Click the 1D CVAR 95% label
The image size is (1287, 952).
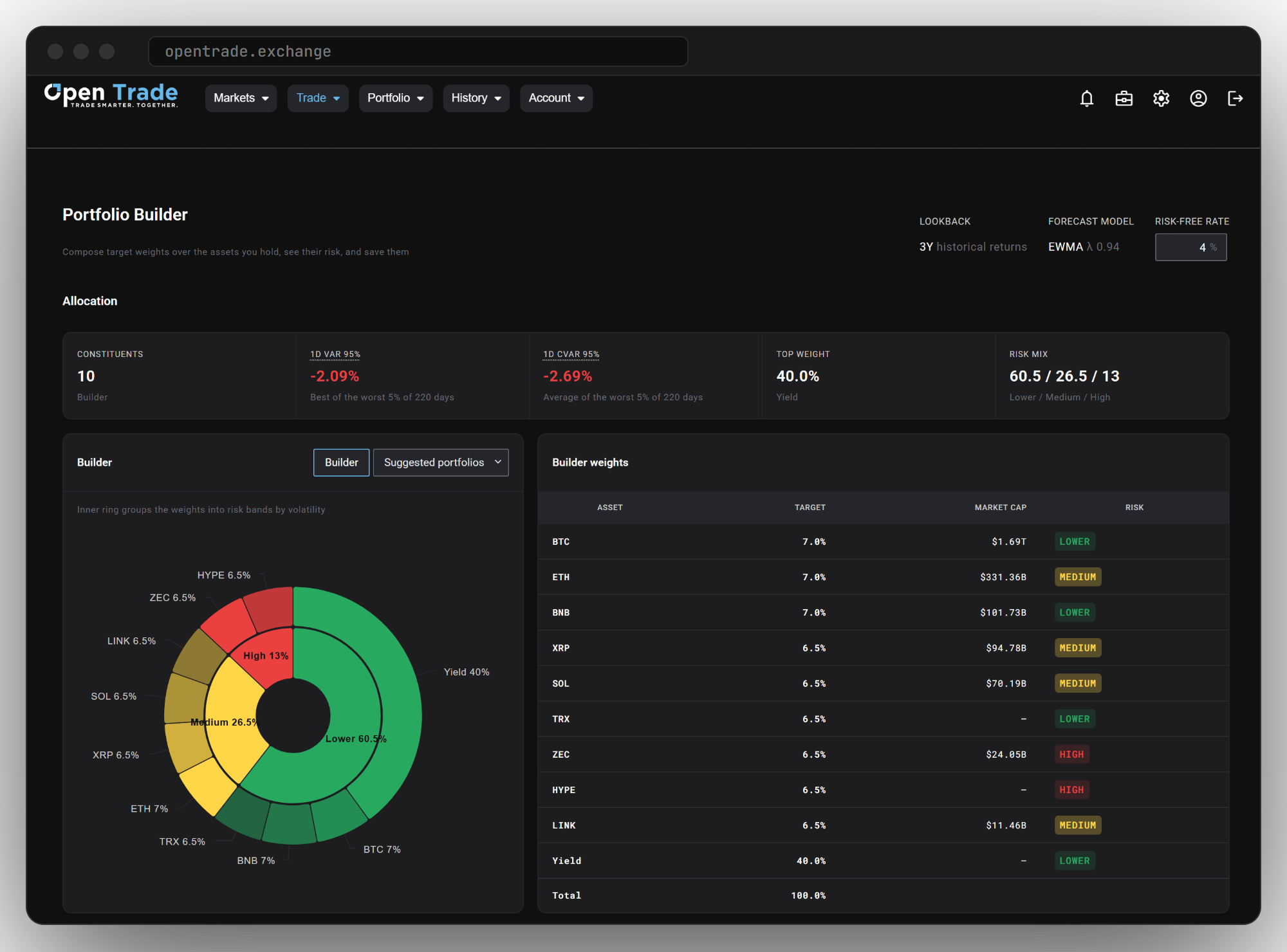pos(571,354)
